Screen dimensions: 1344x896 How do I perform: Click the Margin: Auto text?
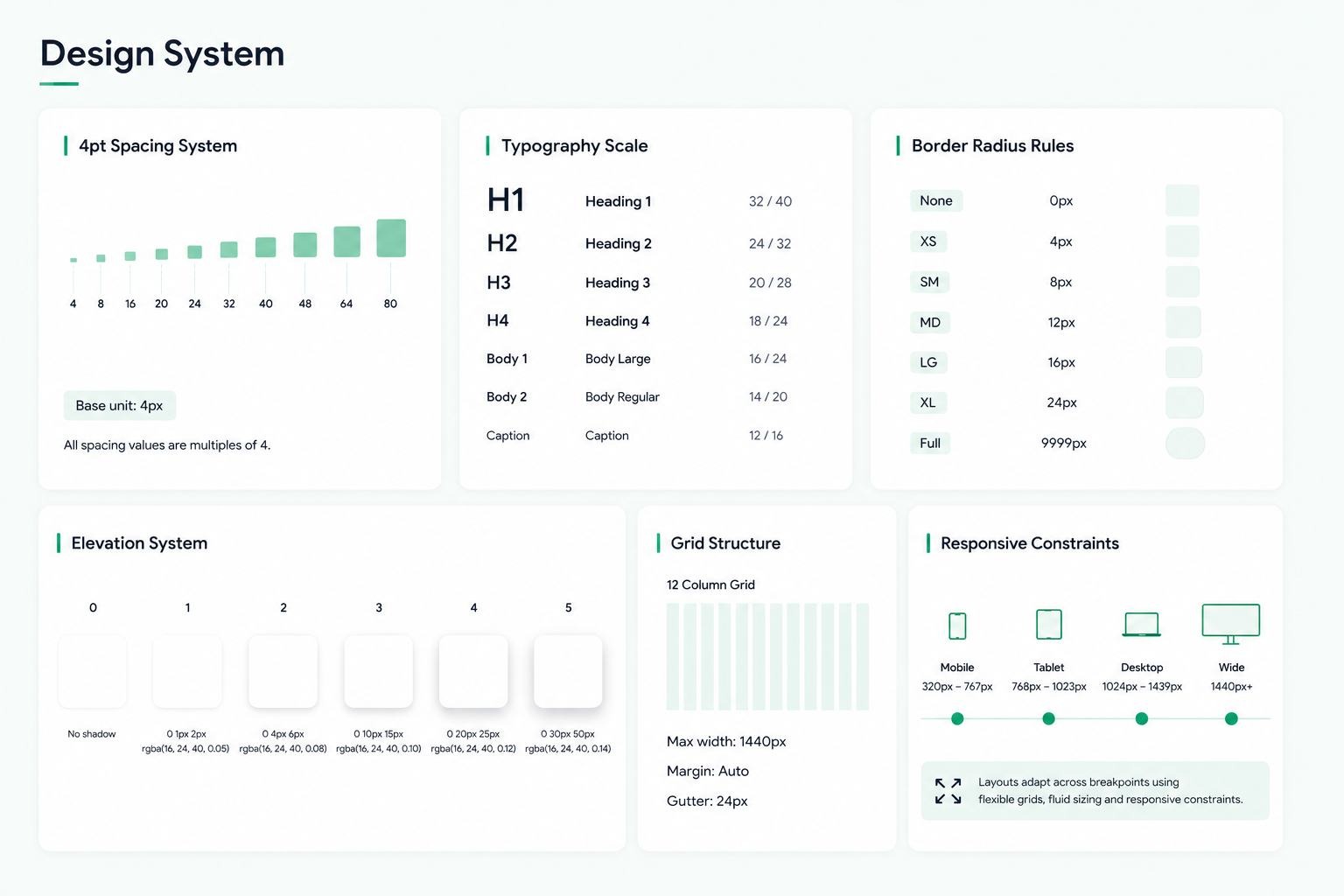click(x=708, y=771)
